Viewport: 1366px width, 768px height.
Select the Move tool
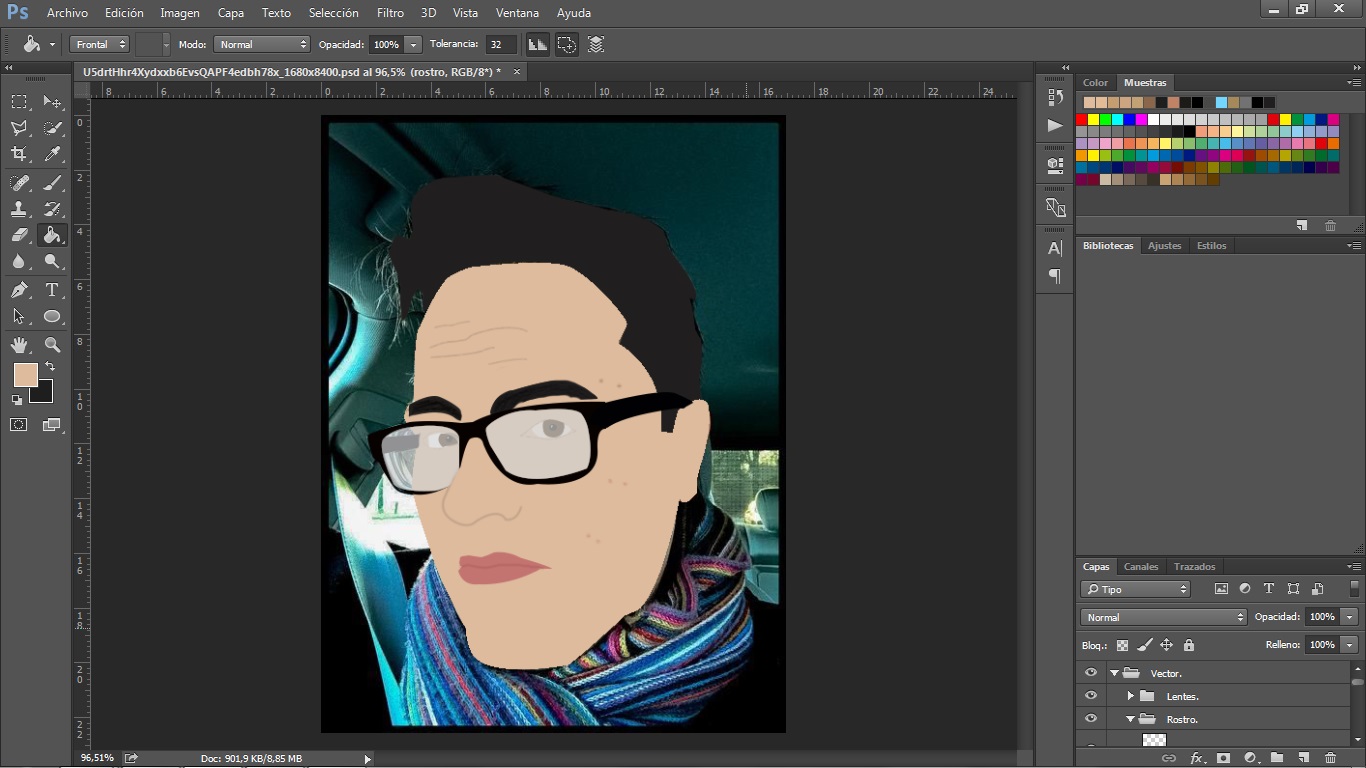click(52, 102)
